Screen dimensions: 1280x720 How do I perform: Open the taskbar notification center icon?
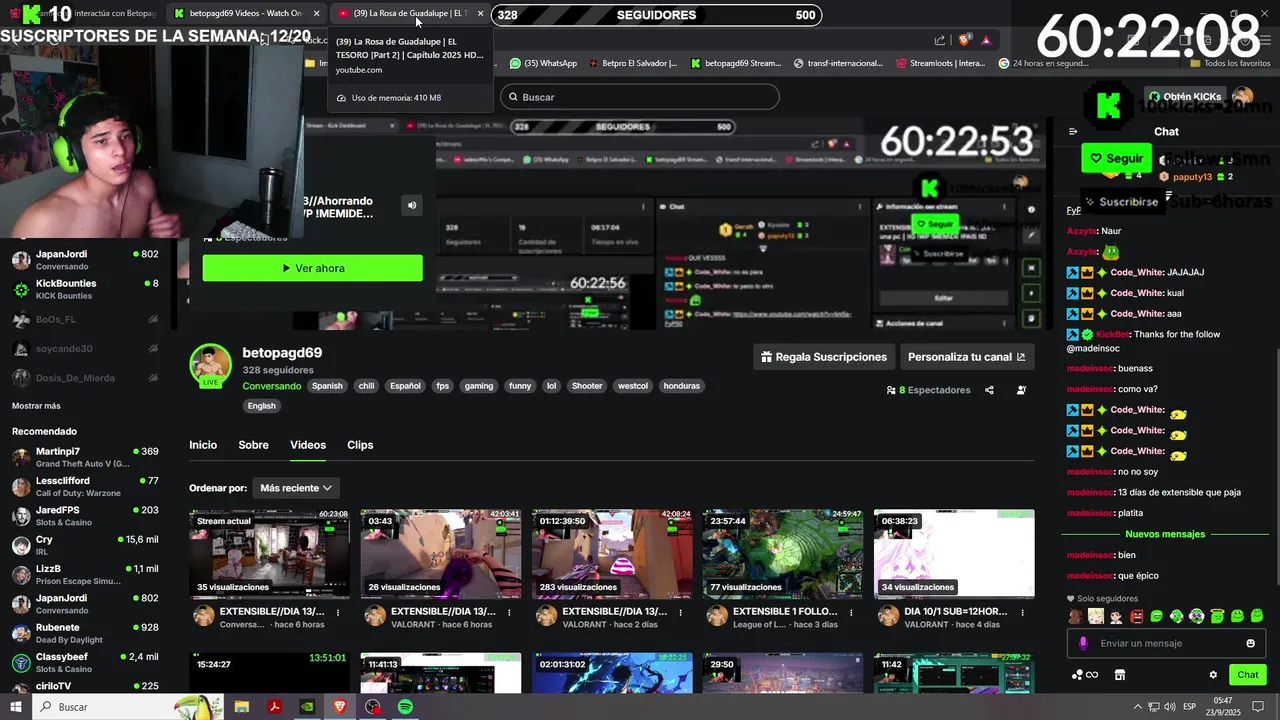pyautogui.click(x=1258, y=707)
